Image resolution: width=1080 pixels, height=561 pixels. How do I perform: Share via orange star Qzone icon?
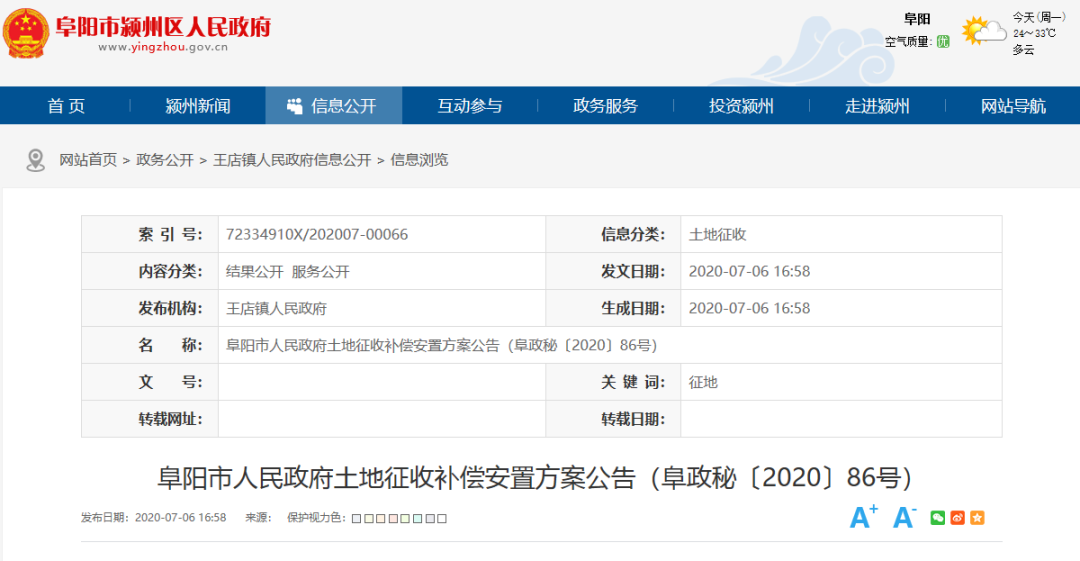click(977, 518)
